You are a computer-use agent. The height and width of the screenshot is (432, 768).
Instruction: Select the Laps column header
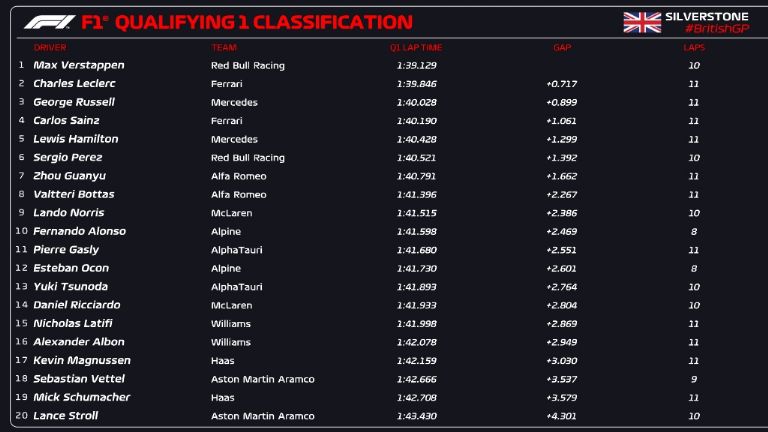click(693, 48)
